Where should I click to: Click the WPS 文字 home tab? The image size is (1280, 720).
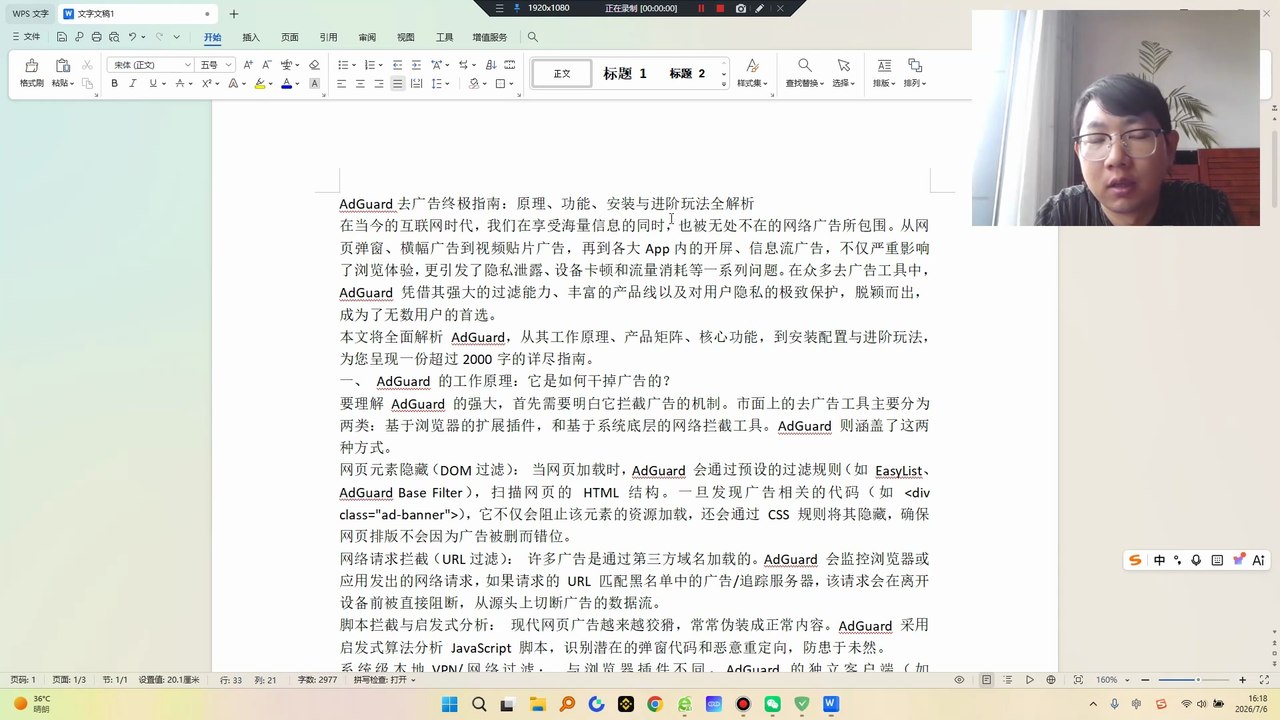pos(30,14)
